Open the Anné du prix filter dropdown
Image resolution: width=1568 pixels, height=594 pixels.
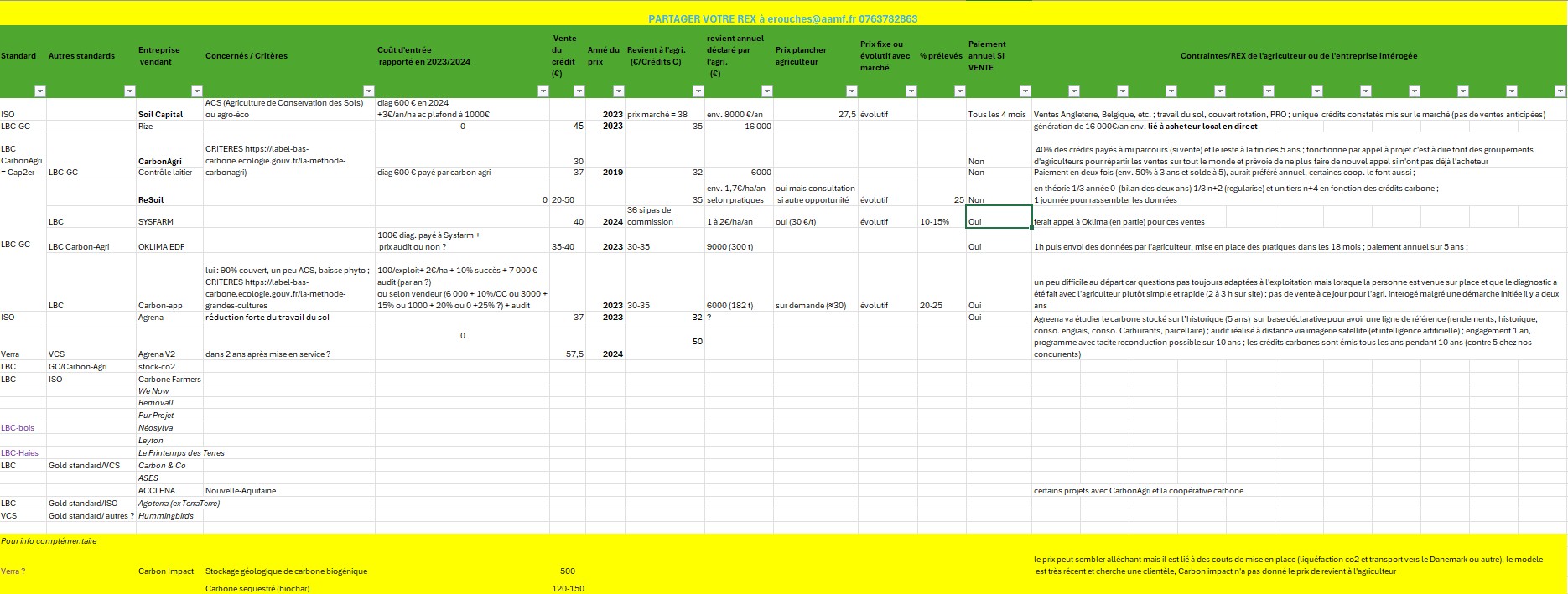[618, 91]
